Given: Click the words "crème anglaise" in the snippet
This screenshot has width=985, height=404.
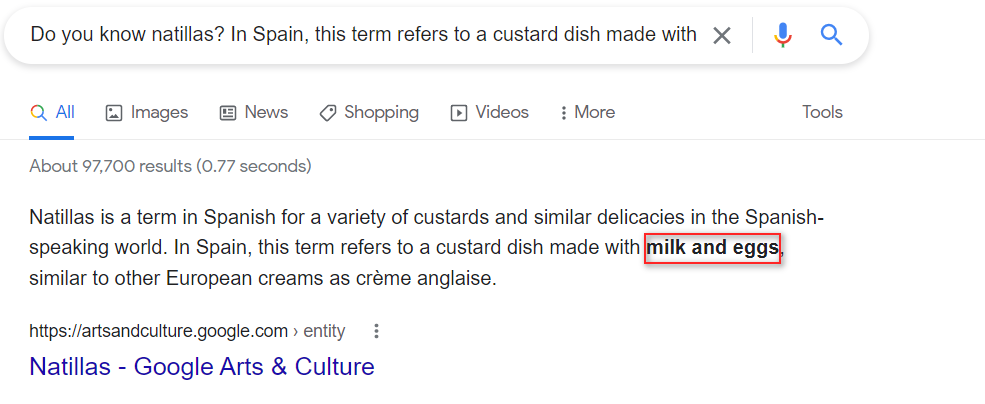Looking at the screenshot, I should pos(432,278).
